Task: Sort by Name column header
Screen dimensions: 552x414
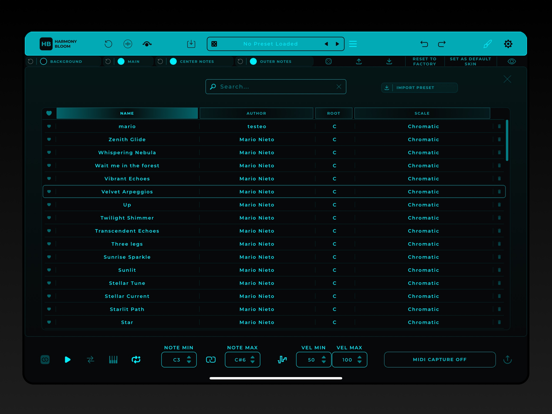Action: [127, 113]
